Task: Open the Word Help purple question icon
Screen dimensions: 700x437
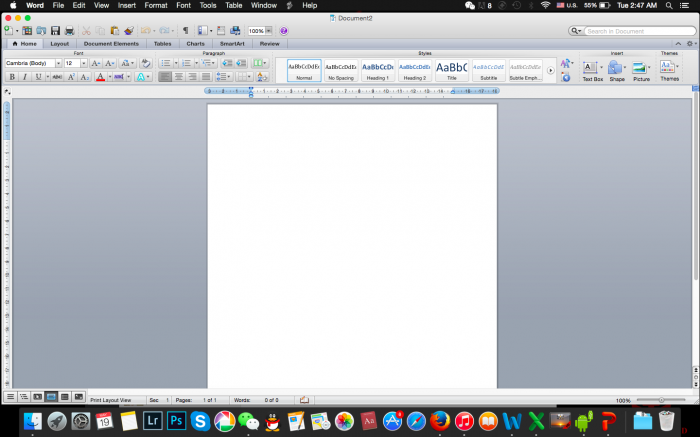Action: click(283, 31)
